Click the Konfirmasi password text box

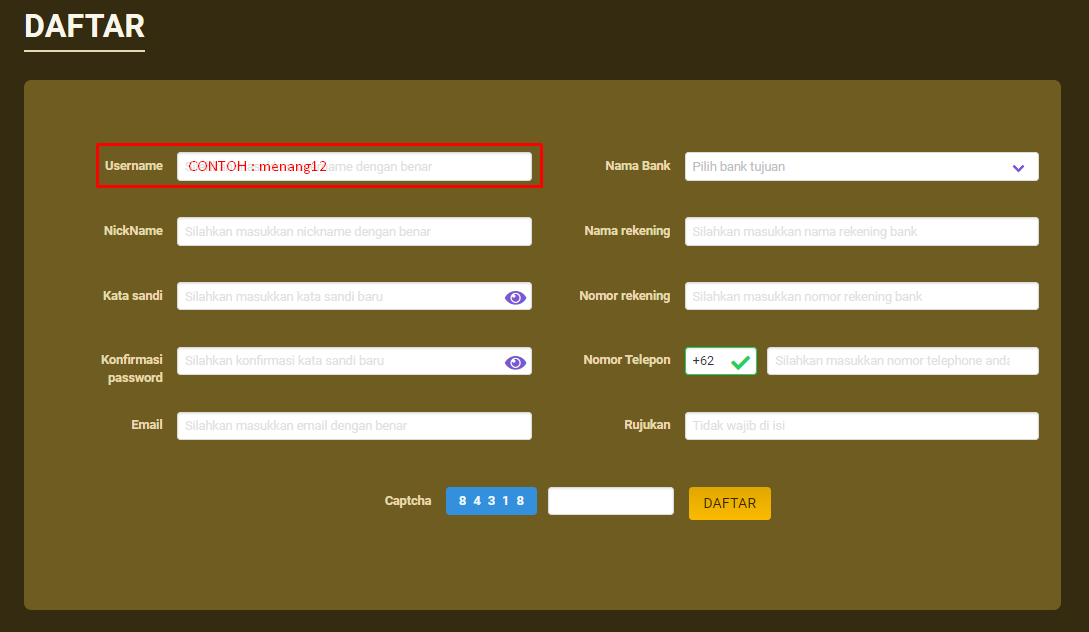[x=340, y=361]
